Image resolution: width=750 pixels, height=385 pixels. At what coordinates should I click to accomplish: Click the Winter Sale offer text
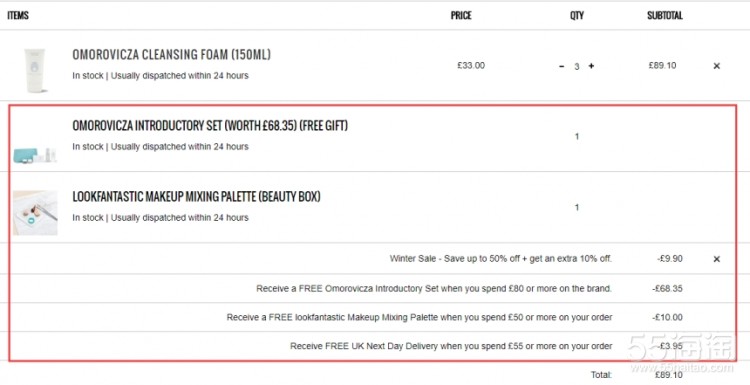click(x=501, y=259)
